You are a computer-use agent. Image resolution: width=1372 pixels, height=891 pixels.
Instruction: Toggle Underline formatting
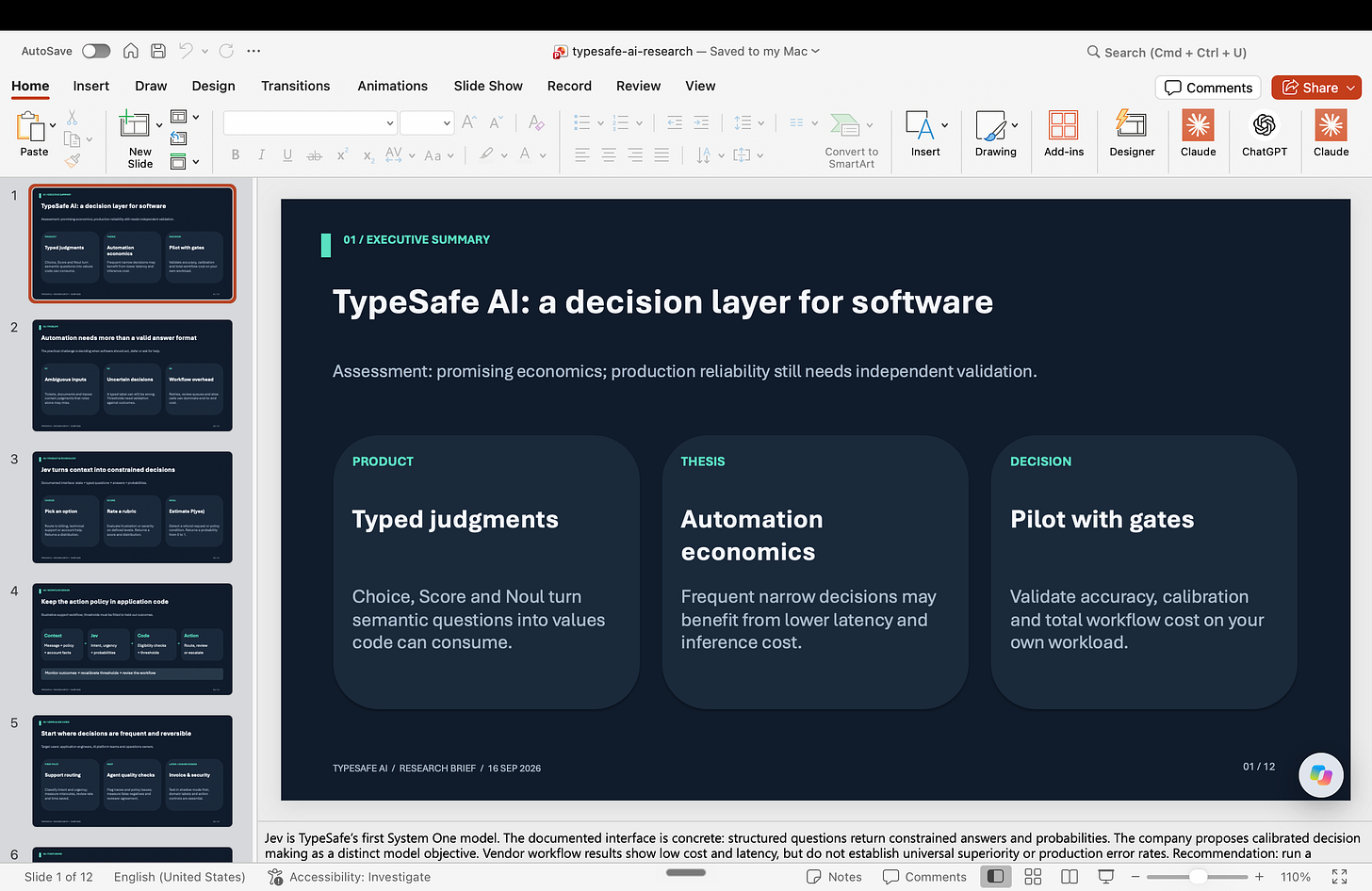click(x=287, y=155)
